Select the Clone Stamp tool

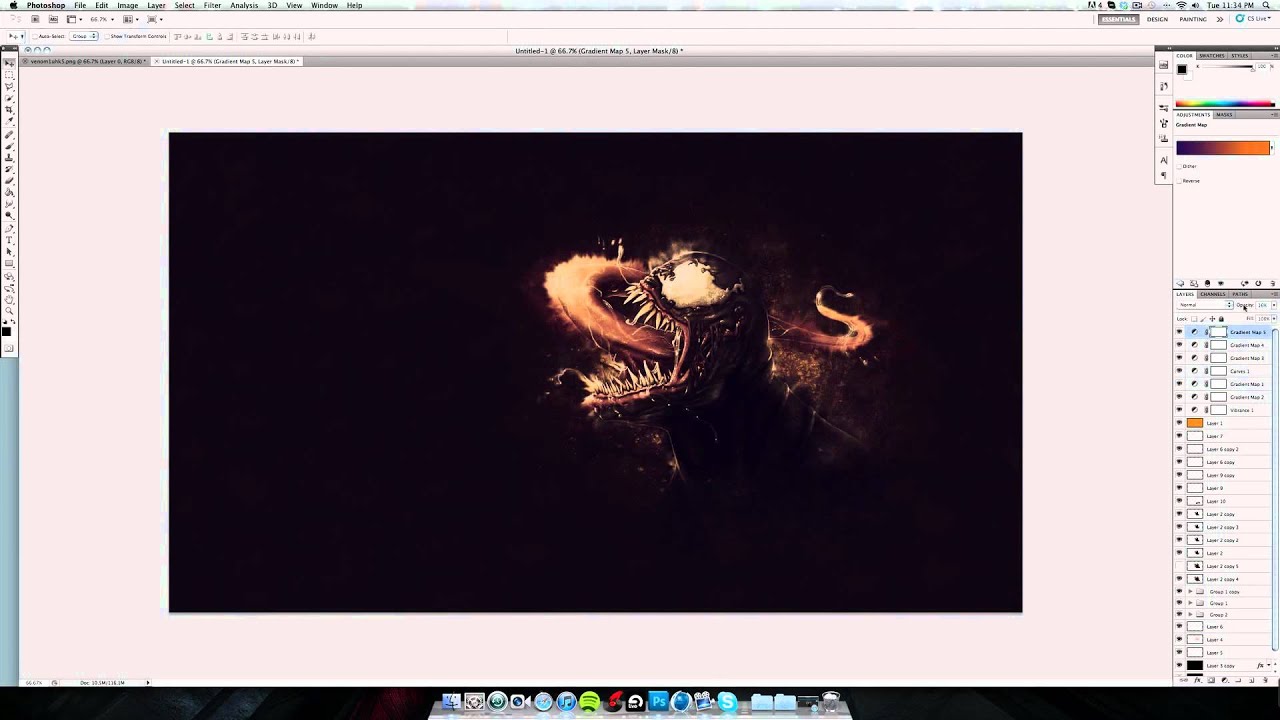9,158
